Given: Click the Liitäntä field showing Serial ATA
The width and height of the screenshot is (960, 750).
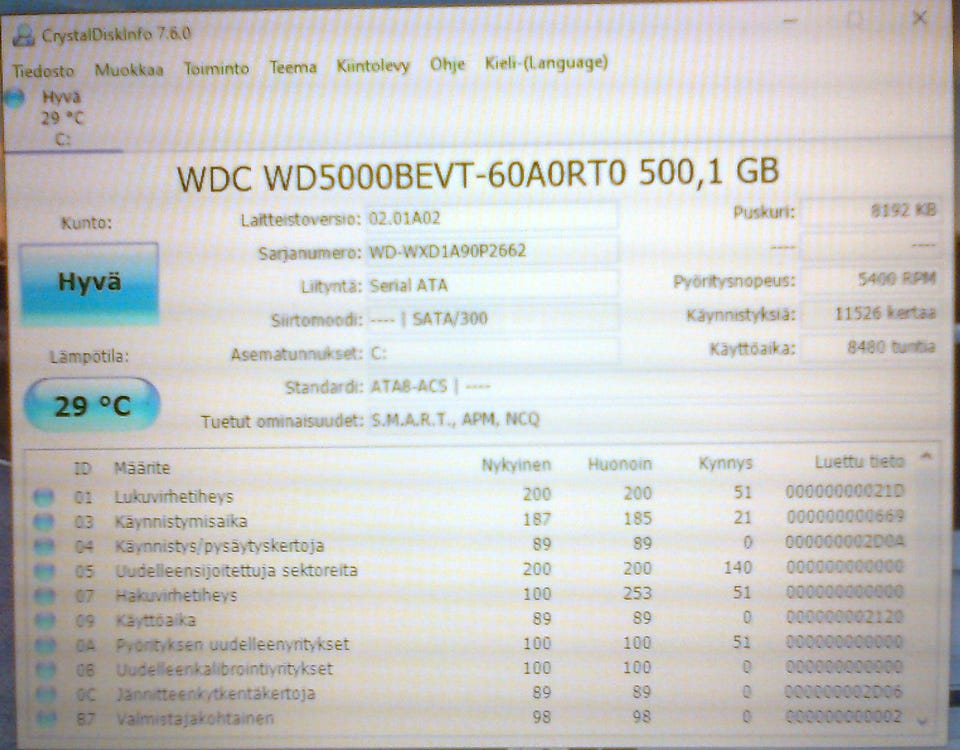Looking at the screenshot, I should [x=492, y=285].
